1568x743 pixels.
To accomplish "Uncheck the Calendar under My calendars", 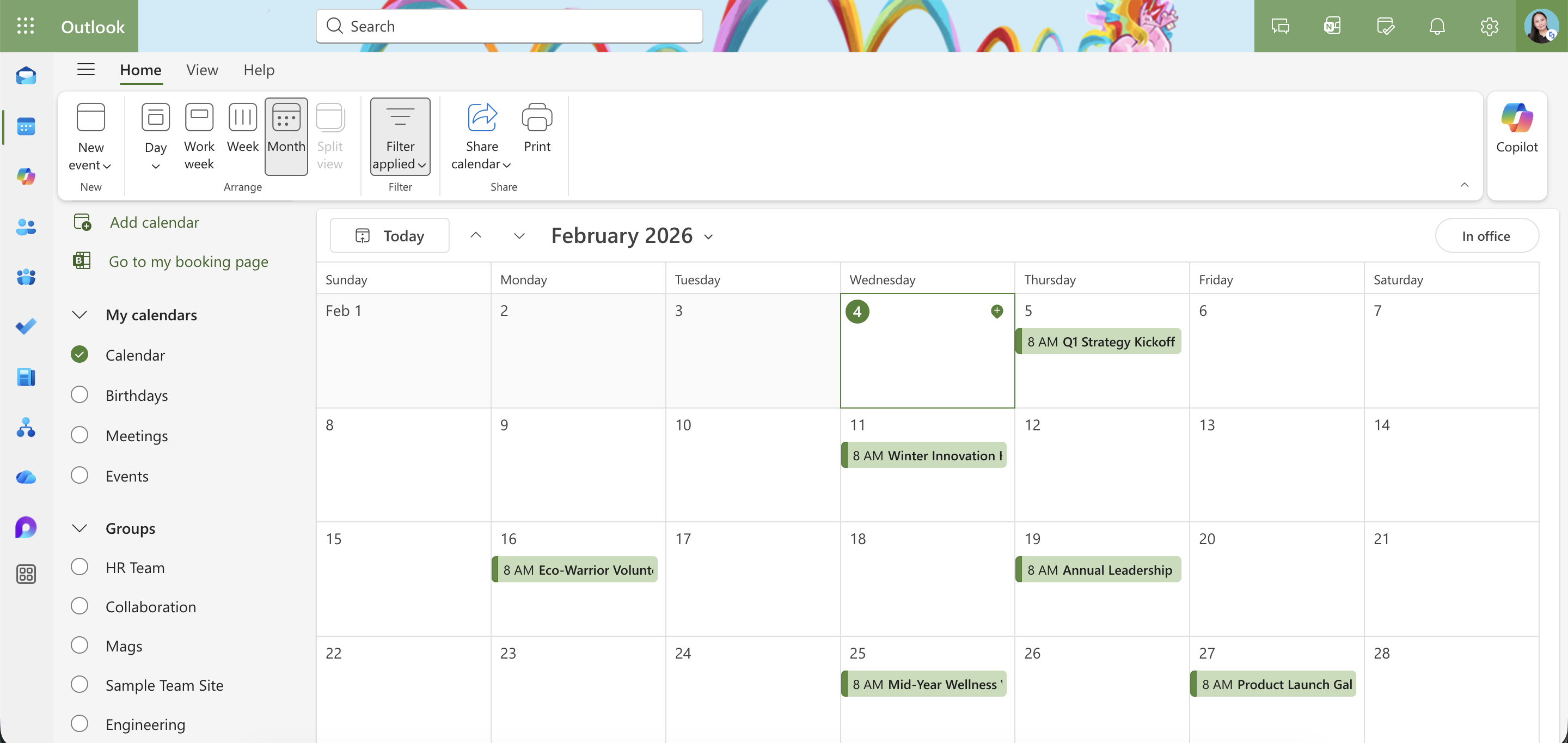I will point(79,354).
